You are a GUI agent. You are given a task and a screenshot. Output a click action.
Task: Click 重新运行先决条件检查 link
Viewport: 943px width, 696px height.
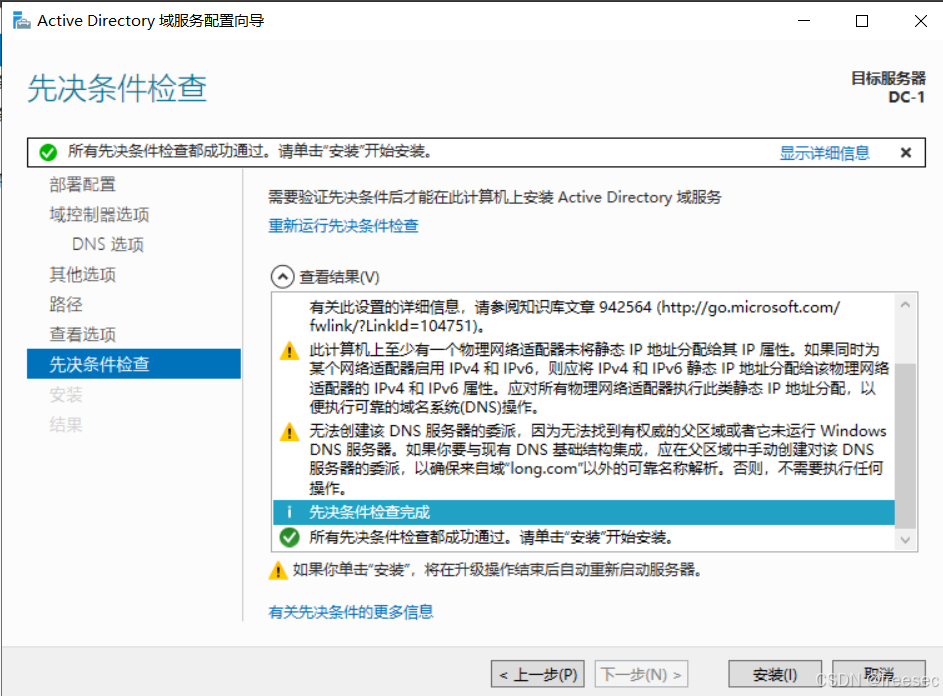(x=343, y=226)
